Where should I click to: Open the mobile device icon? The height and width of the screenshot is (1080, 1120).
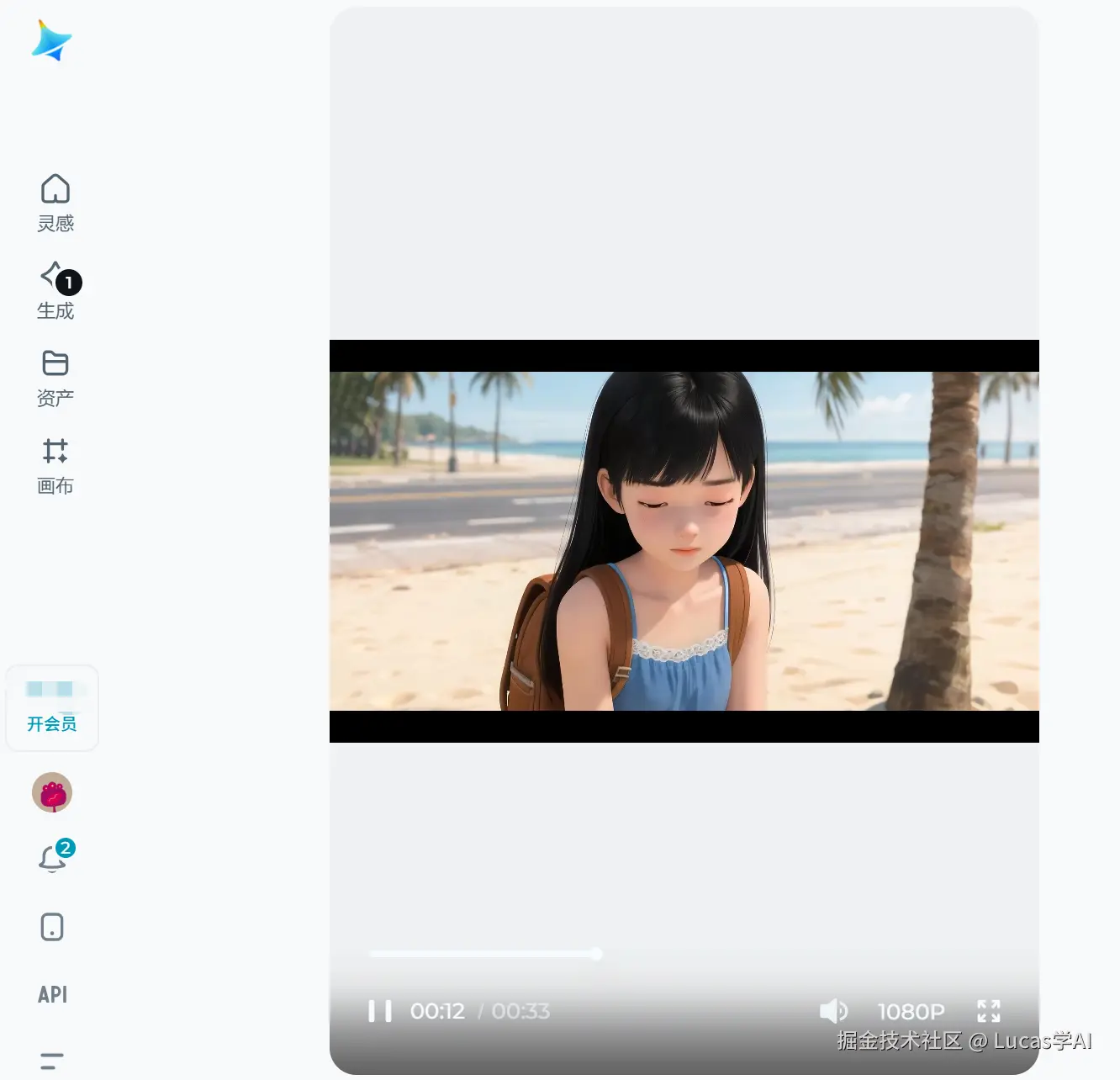pos(52,927)
